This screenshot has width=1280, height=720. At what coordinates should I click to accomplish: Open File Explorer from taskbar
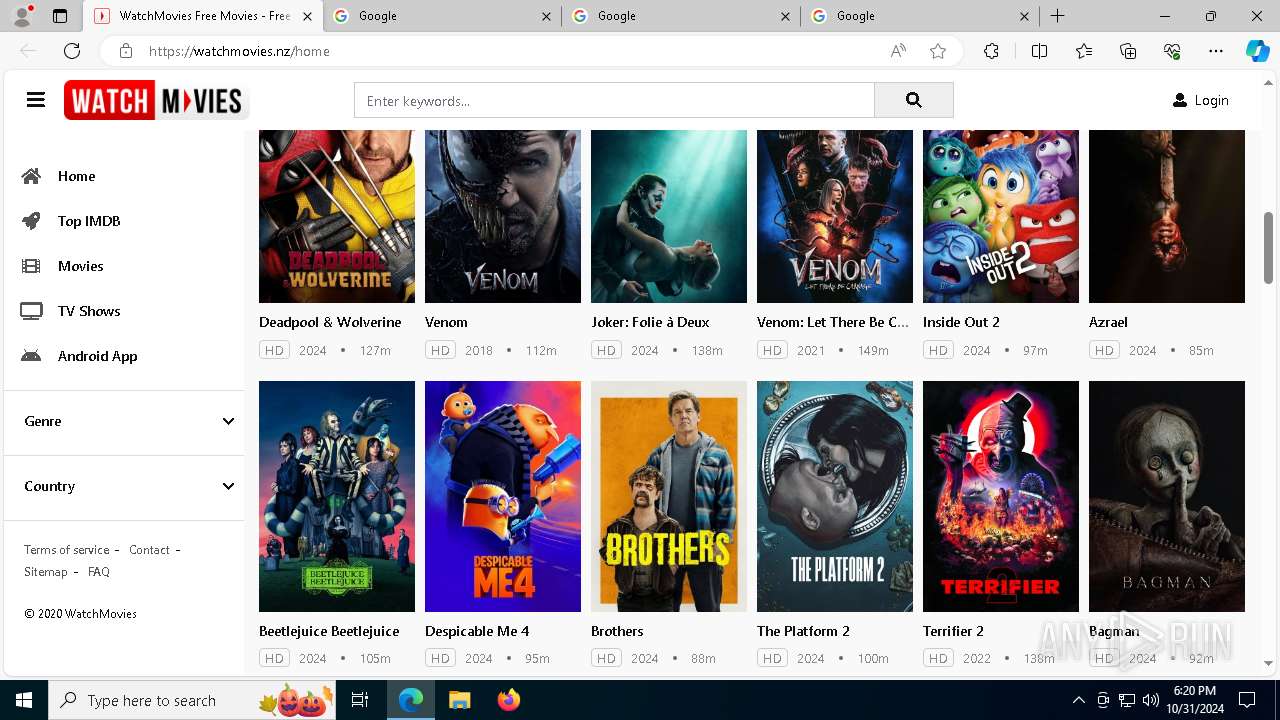point(459,700)
